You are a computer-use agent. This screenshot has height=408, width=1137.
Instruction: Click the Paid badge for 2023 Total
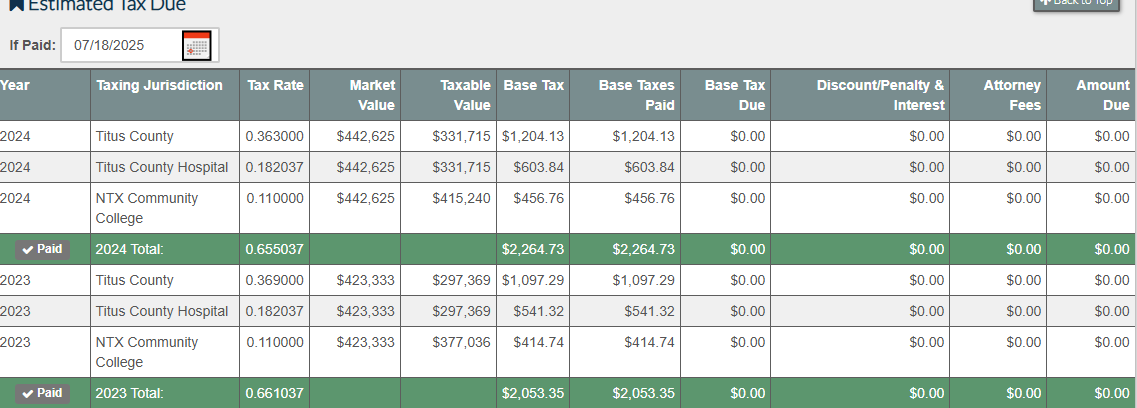coord(43,393)
